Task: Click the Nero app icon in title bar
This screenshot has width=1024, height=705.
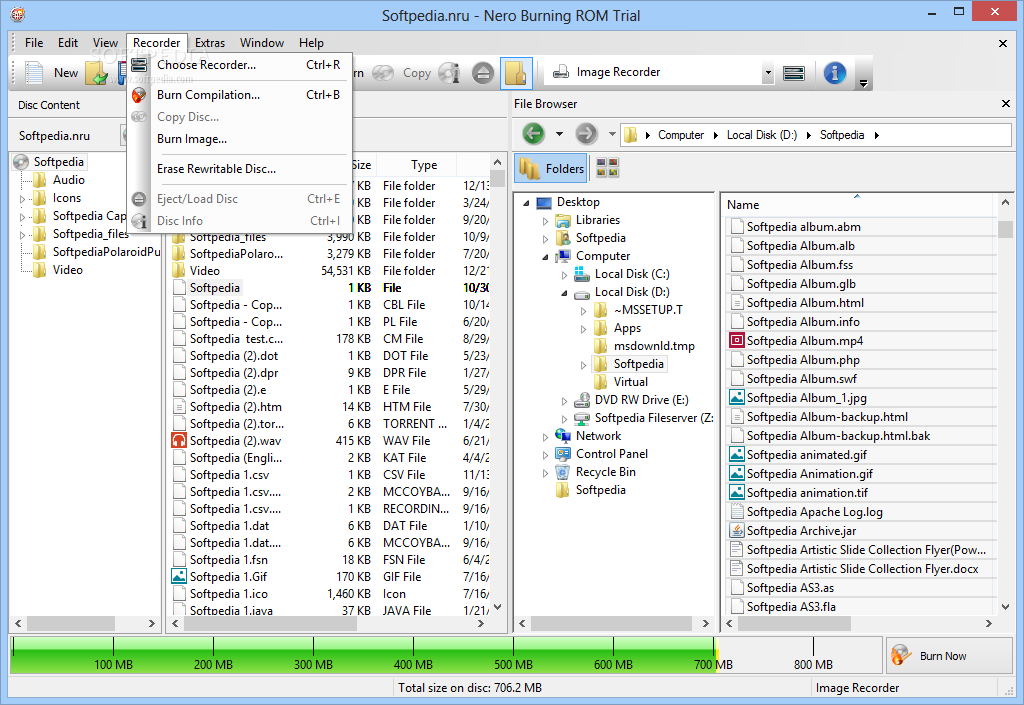Action: coord(18,14)
